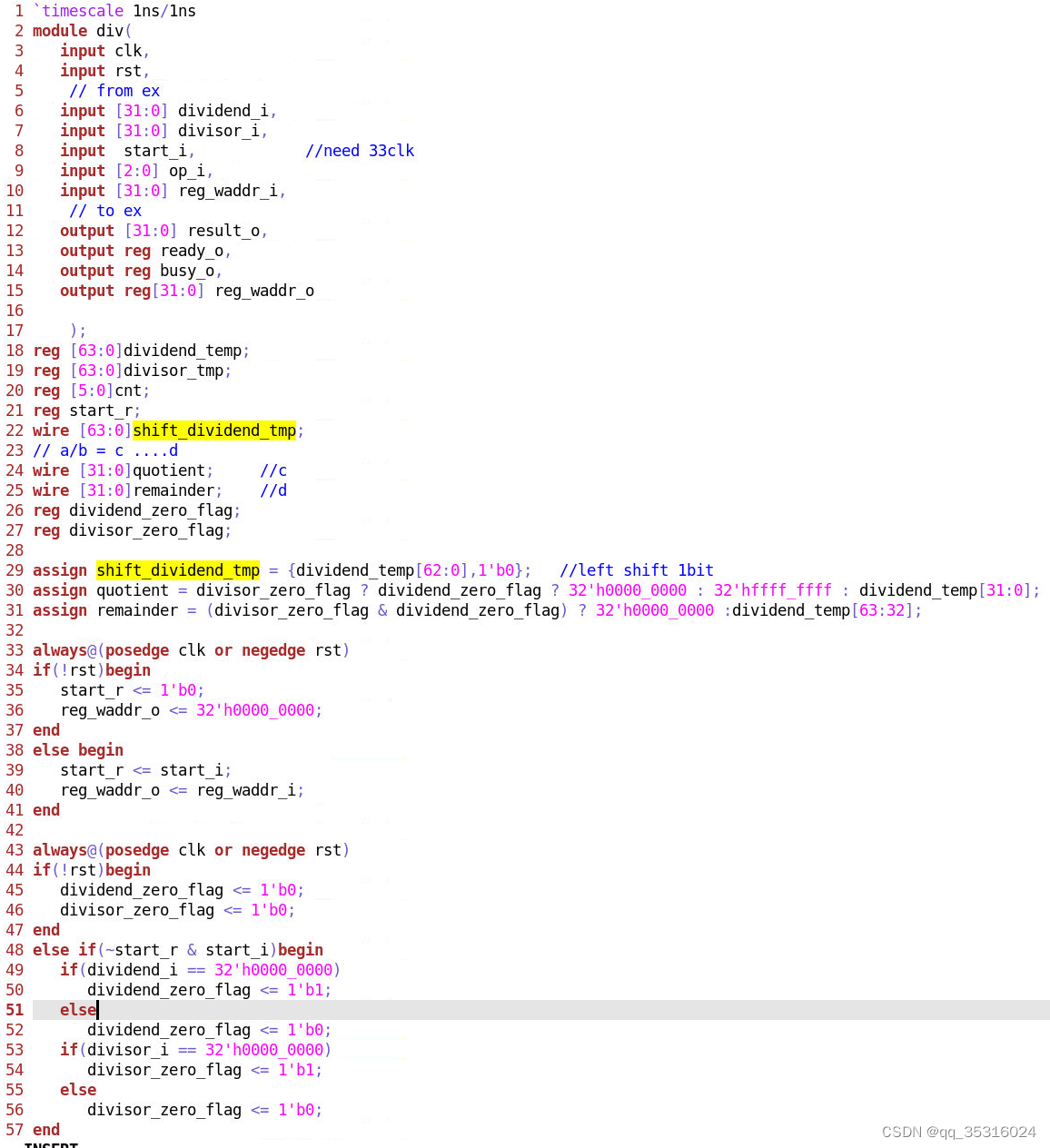Screen dimensions: 1050x1148
Task: Click the highlighted shift_dividend_tmp on line 22
Action: pos(214,430)
